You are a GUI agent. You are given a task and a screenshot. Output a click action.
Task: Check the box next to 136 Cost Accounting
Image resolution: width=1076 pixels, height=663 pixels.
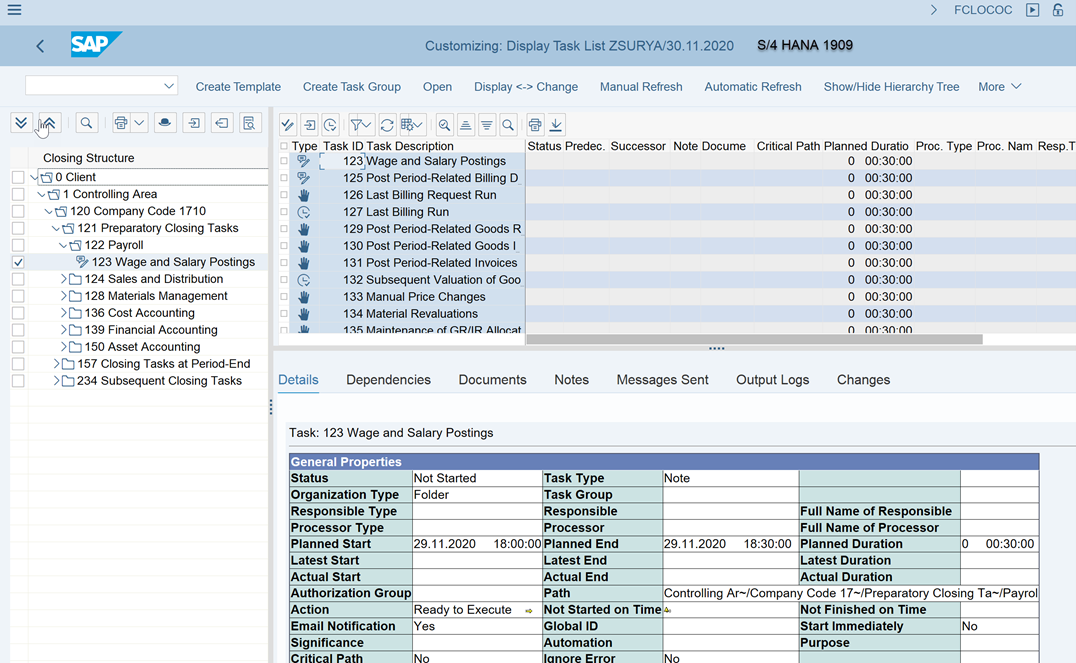tap(18, 313)
